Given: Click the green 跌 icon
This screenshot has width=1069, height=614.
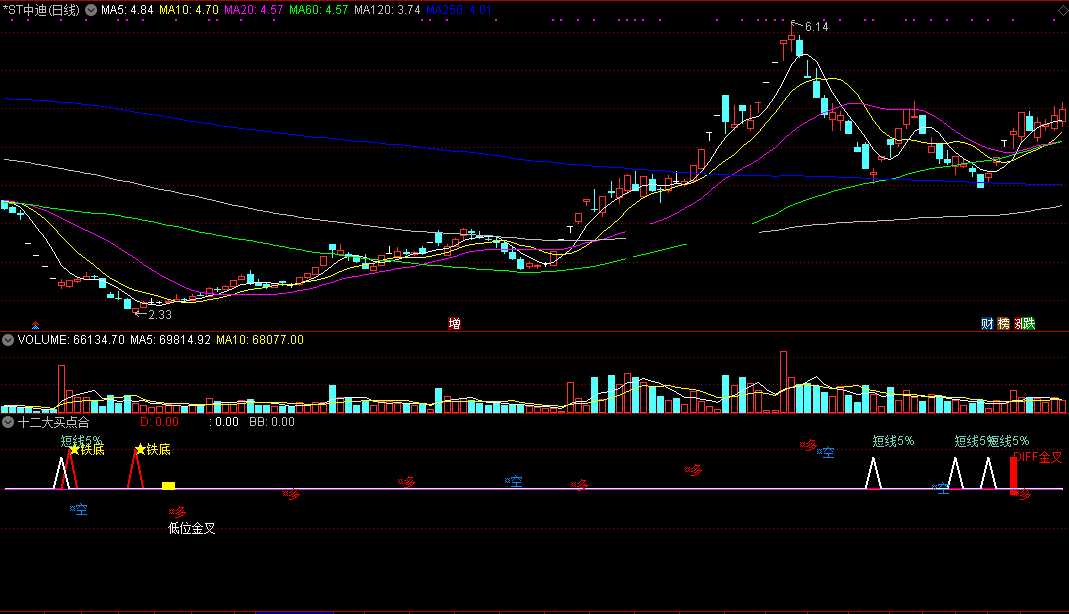Looking at the screenshot, I should tap(1029, 324).
